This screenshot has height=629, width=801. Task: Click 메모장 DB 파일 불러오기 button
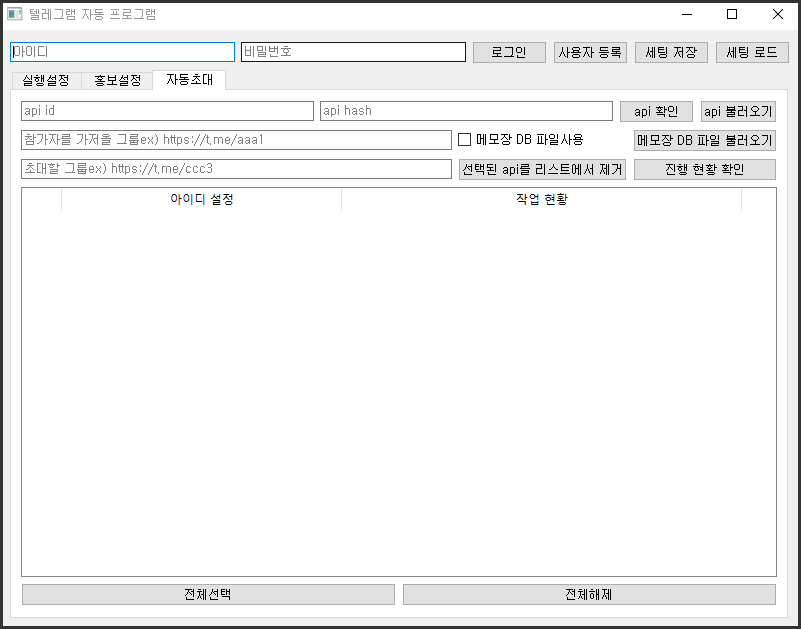[704, 141]
